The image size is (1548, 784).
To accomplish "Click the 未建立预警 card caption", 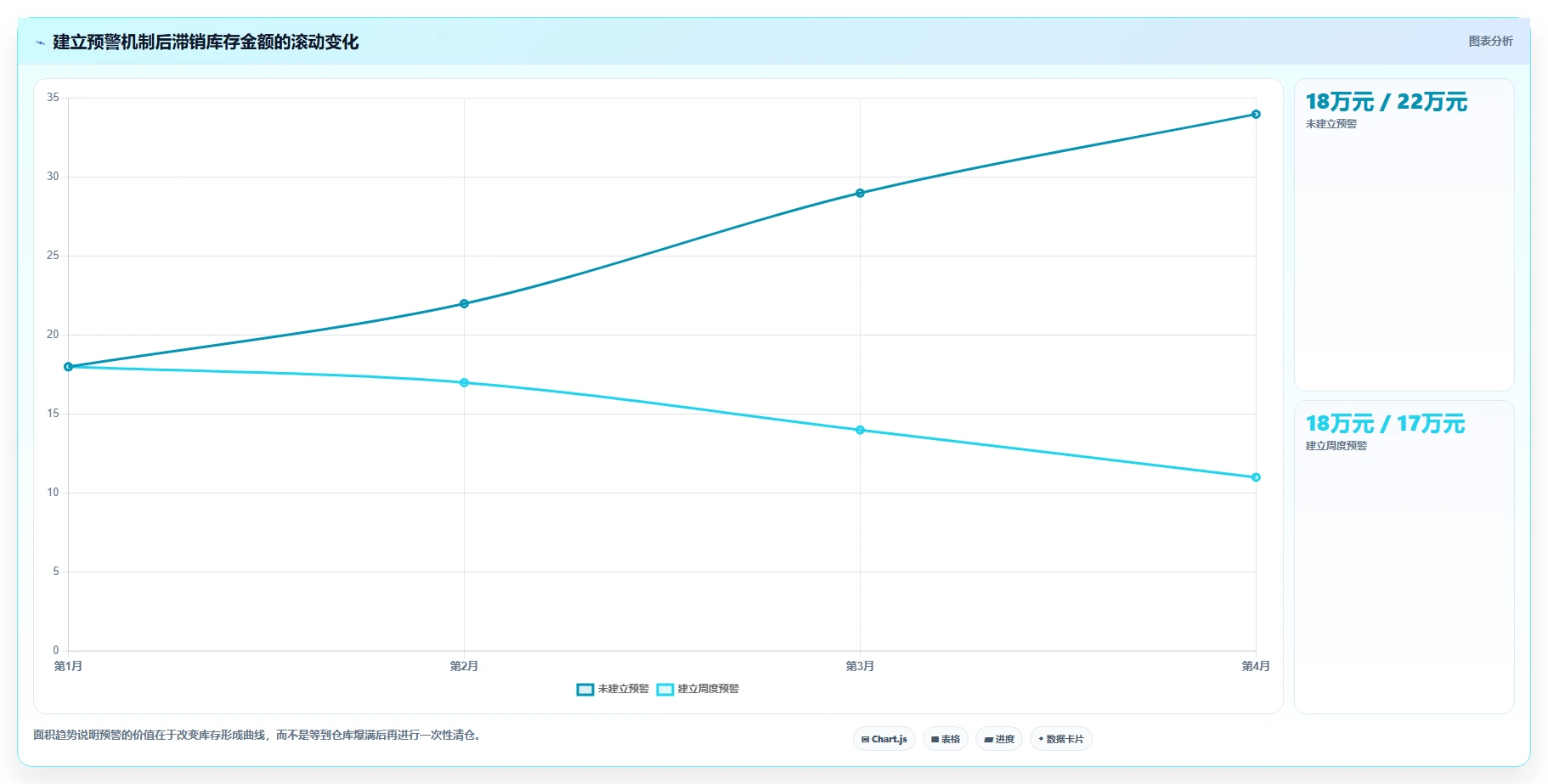I will click(1331, 124).
